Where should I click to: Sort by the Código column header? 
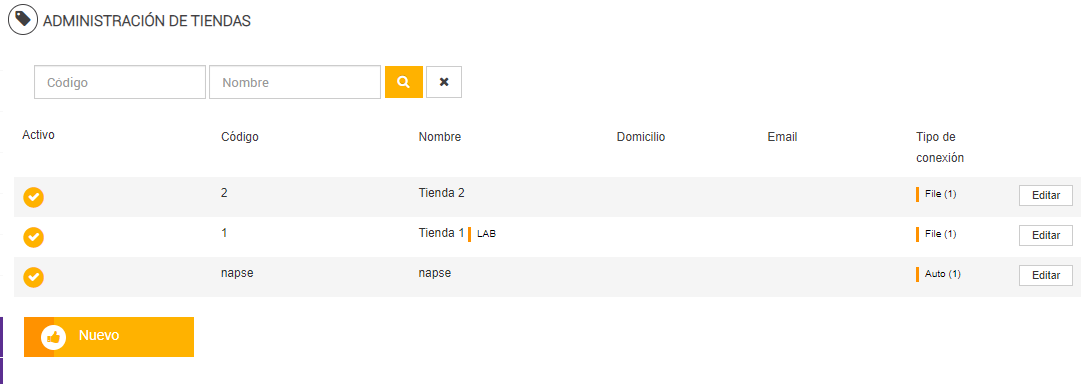(240, 137)
